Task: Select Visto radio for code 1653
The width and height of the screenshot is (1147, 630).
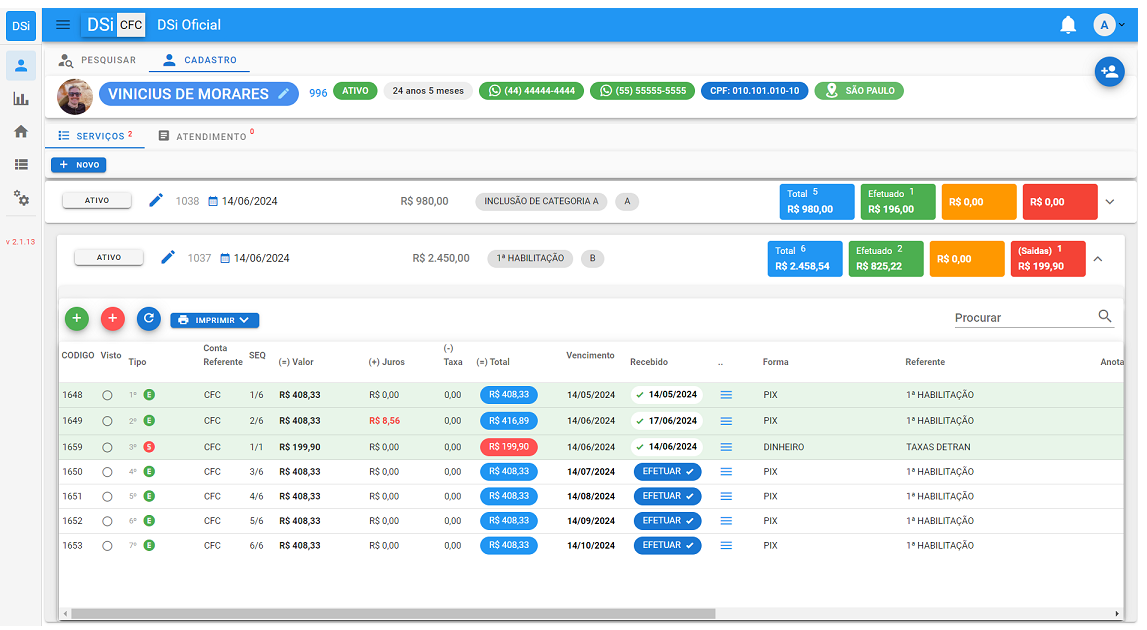Action: click(x=107, y=546)
